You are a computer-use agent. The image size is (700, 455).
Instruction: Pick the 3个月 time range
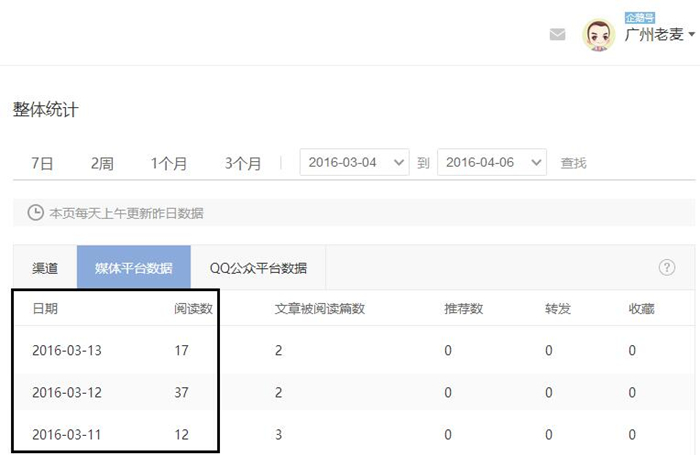[243, 163]
